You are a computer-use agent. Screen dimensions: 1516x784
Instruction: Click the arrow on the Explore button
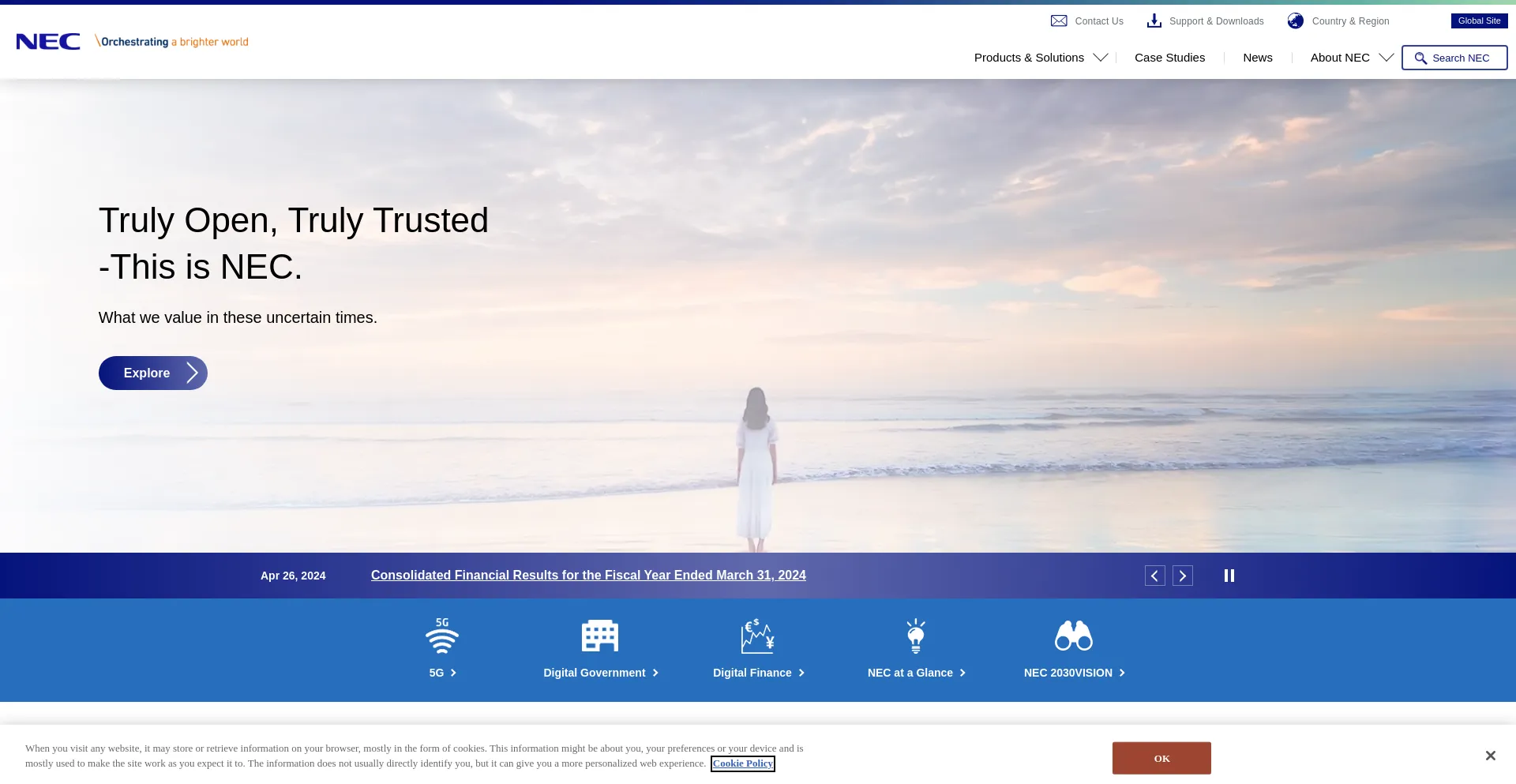click(192, 373)
